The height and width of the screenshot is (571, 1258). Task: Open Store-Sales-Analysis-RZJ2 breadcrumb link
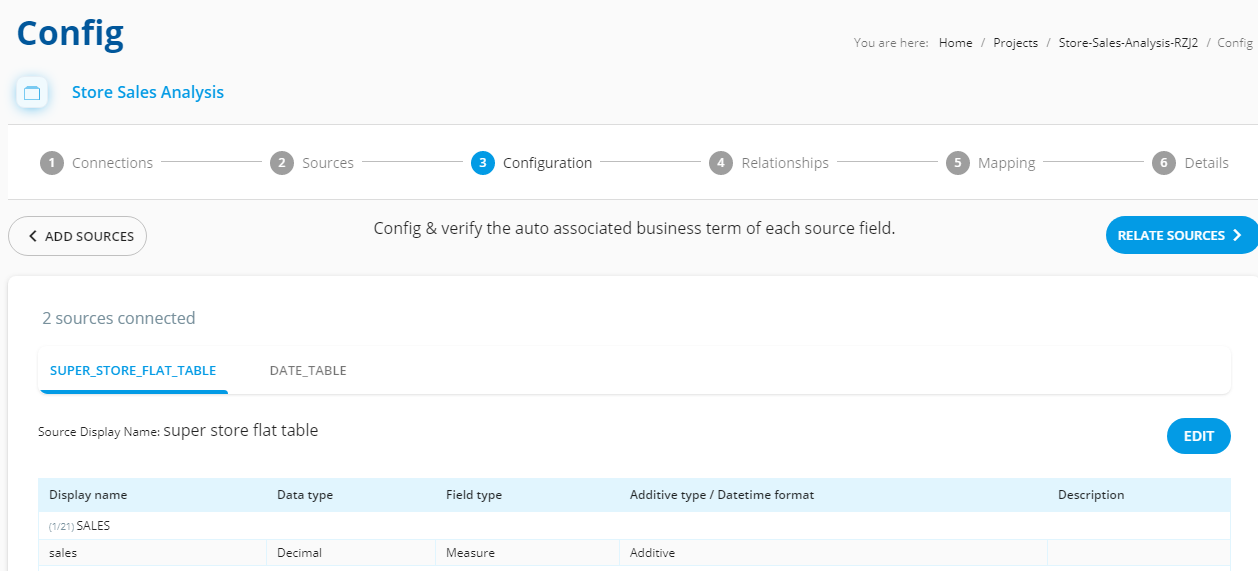pos(1128,43)
